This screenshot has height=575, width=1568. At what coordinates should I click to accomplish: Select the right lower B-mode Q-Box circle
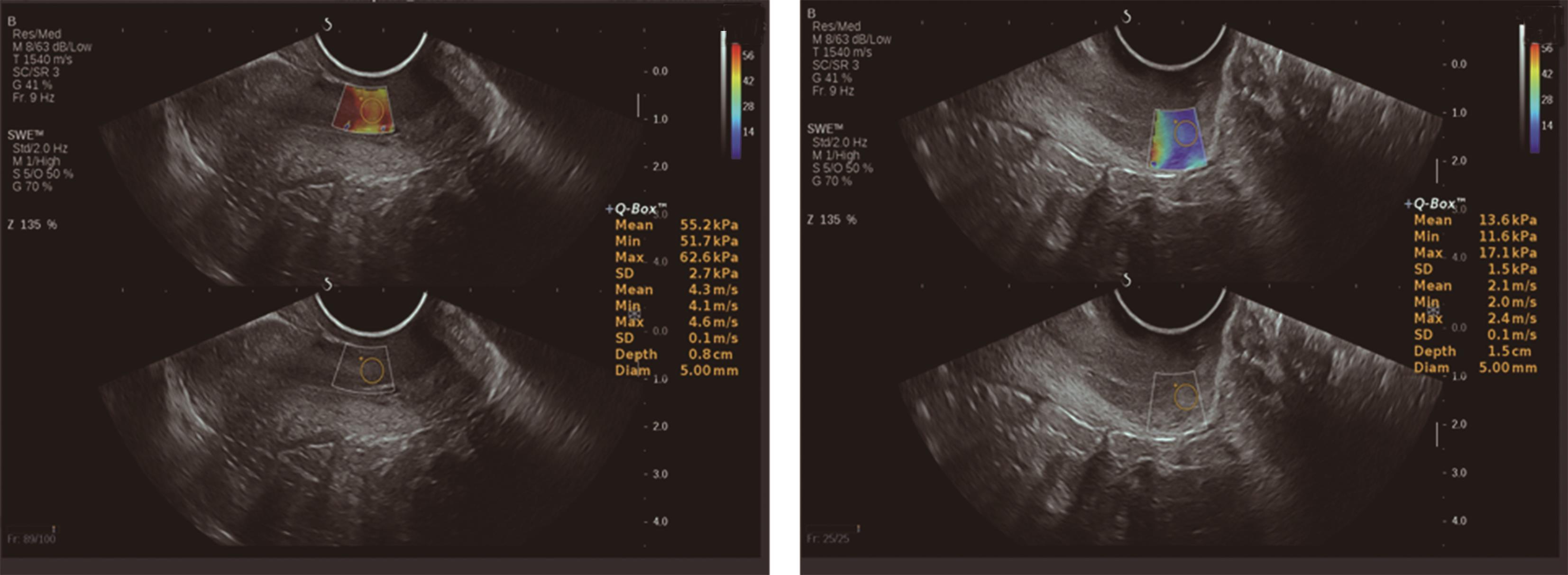coord(1186,397)
